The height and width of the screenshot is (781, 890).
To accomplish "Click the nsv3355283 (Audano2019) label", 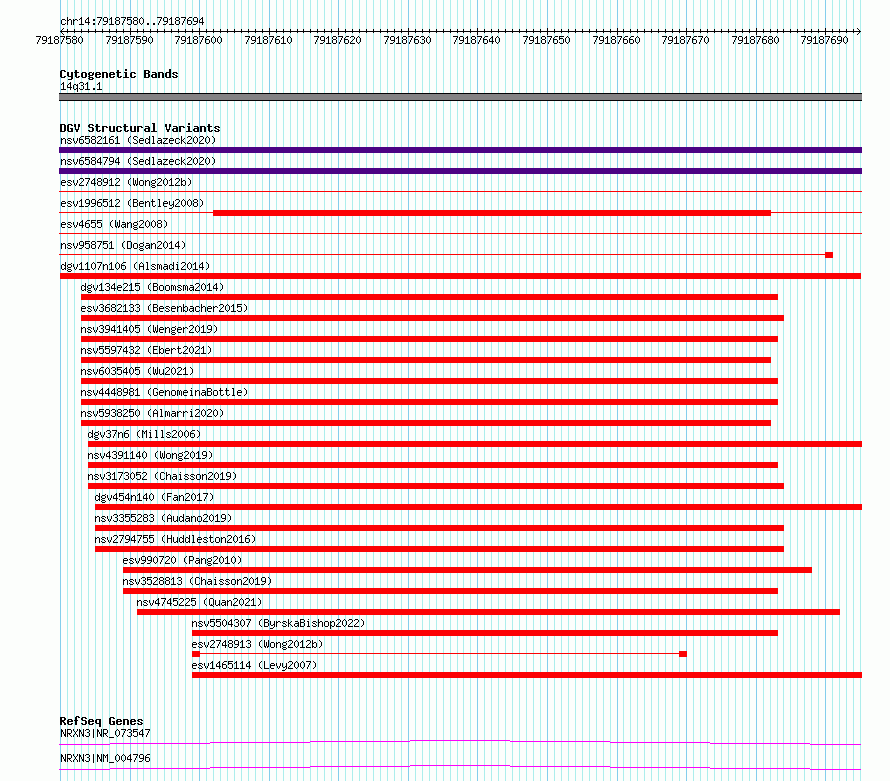I will (163, 518).
